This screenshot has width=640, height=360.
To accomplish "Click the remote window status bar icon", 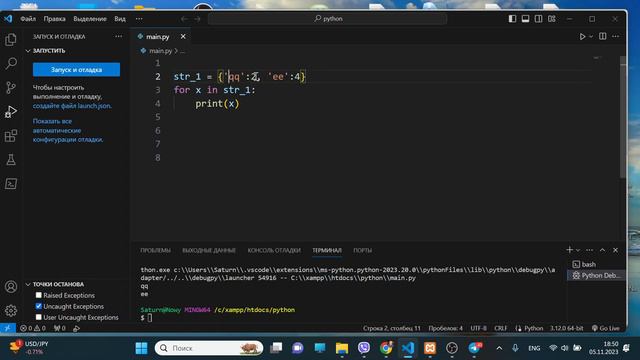I will [x=8, y=328].
